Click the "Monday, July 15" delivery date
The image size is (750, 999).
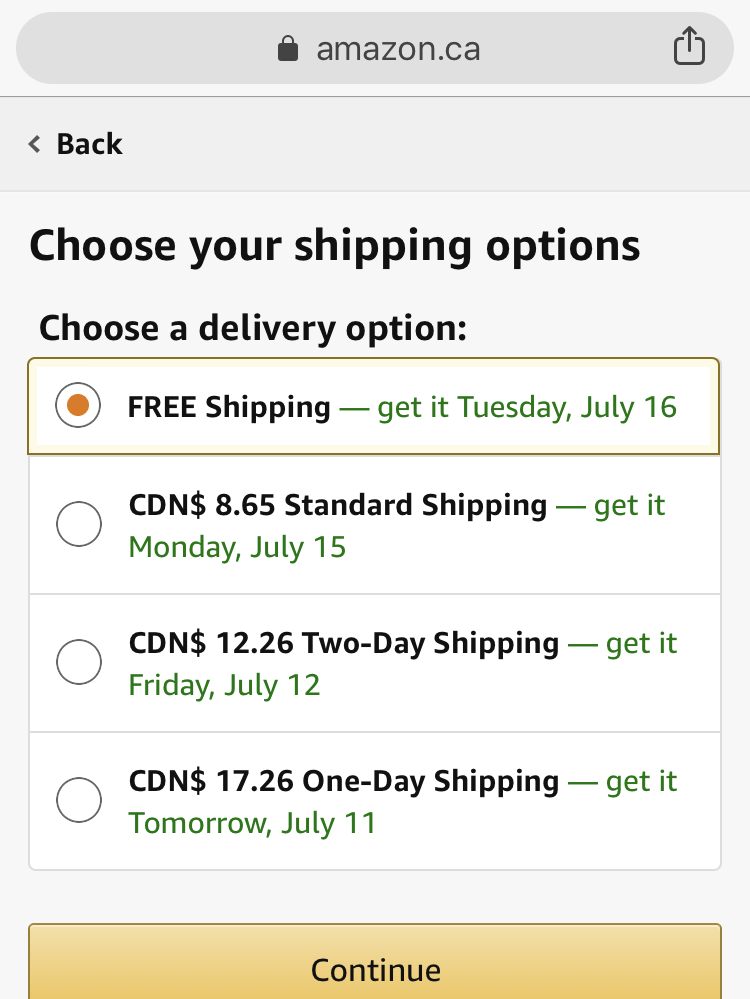237,547
